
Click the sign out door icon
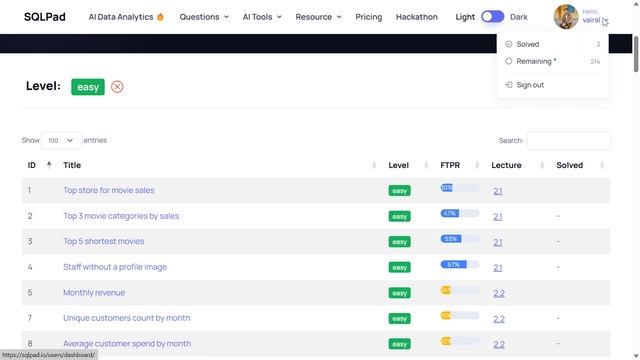[x=509, y=85]
